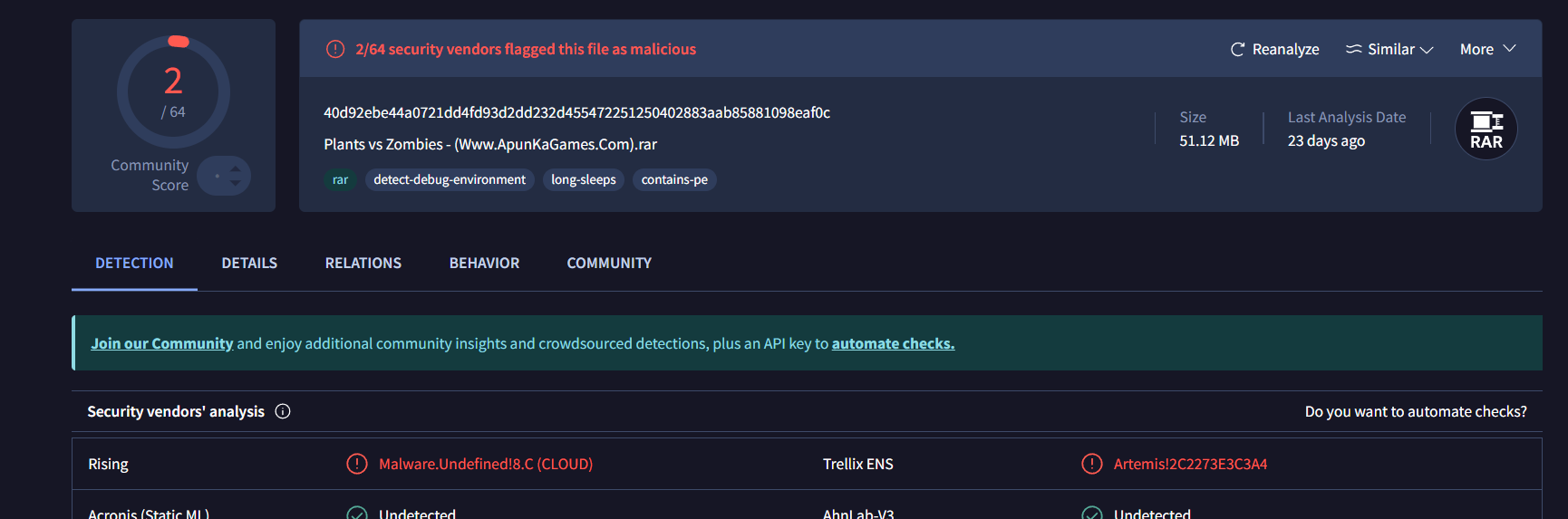Click the Similar wavy lines icon
The height and width of the screenshot is (519, 1568).
pyautogui.click(x=1353, y=49)
